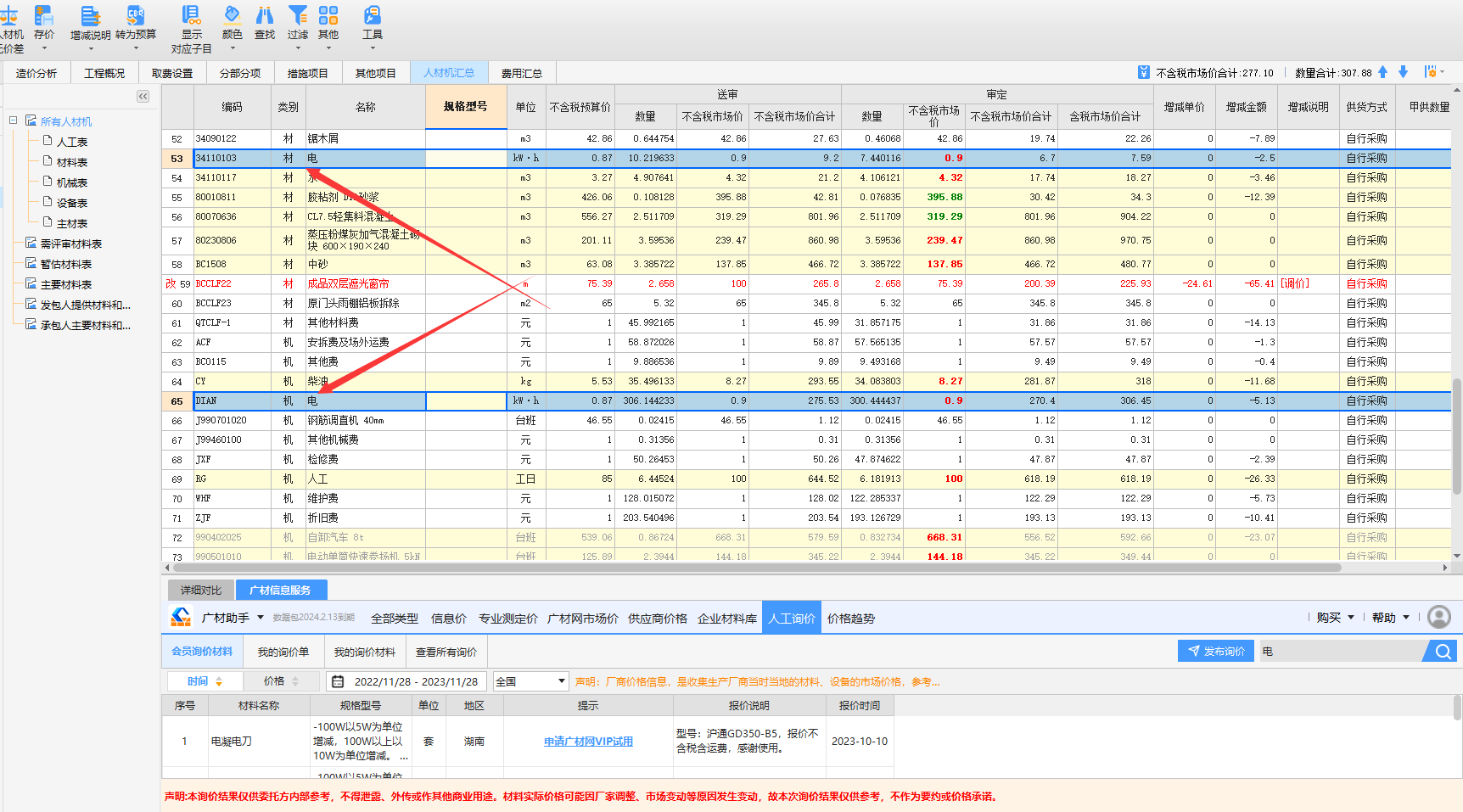Screen dimensions: 1463x812
Task: Open the column settings gear icon
Action: (x=1432, y=72)
